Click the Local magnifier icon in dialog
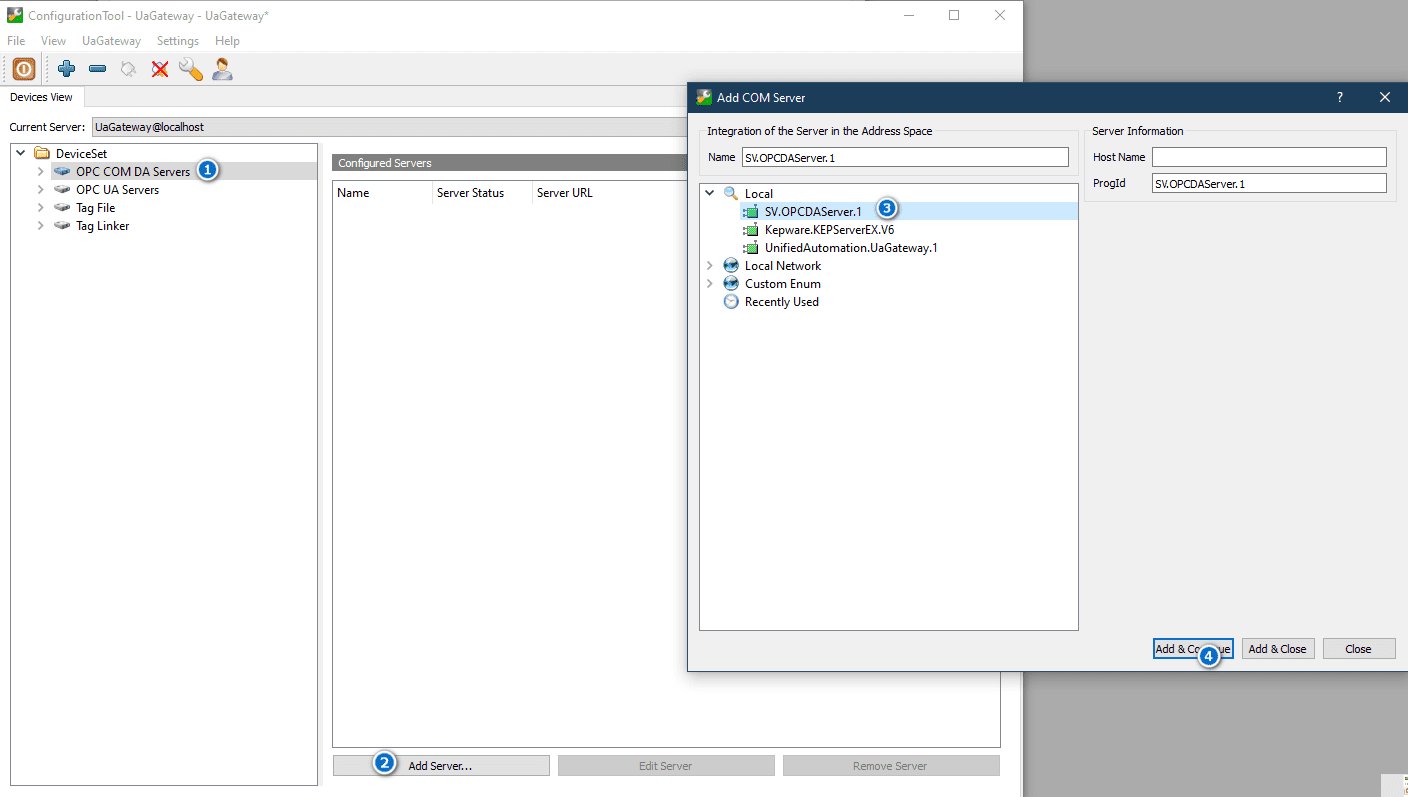This screenshot has height=797, width=1408. (x=731, y=194)
